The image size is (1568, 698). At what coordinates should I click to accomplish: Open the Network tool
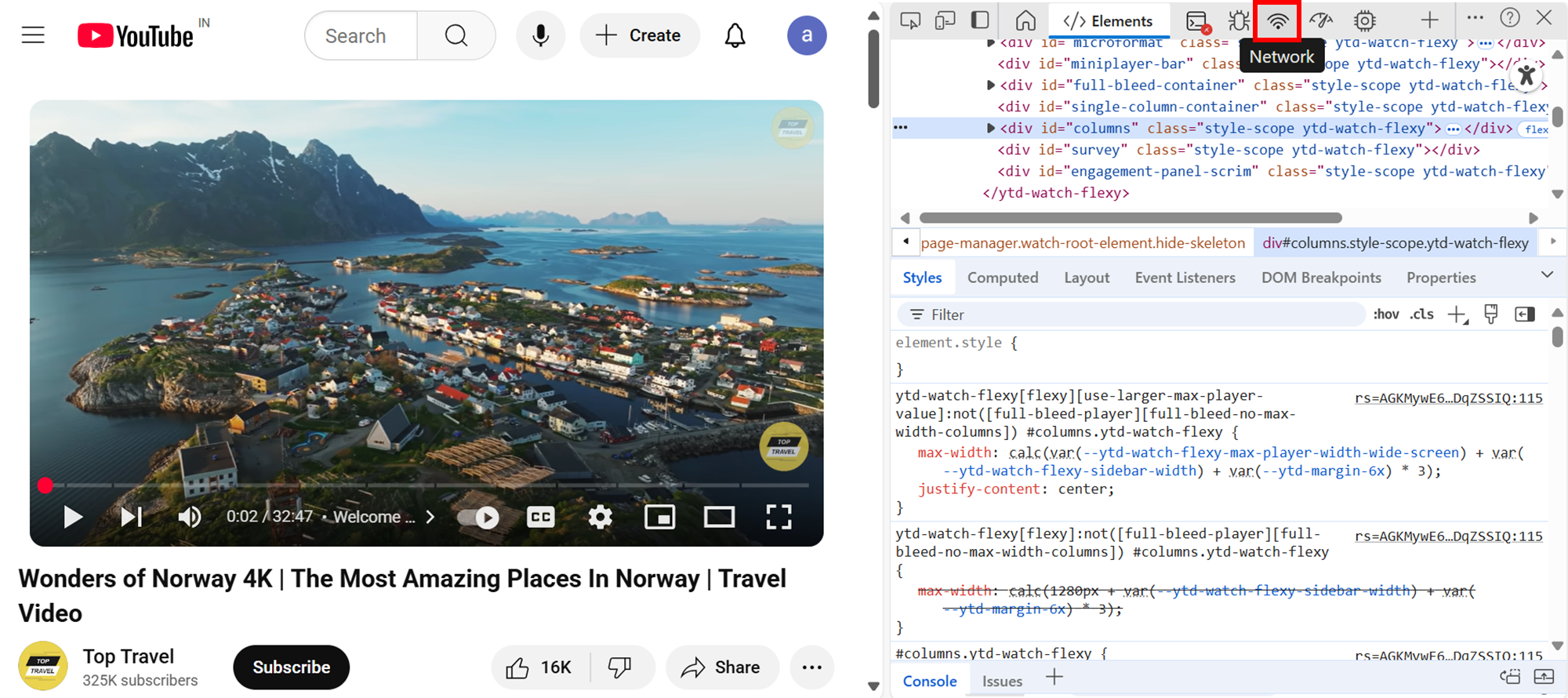pos(1278,20)
